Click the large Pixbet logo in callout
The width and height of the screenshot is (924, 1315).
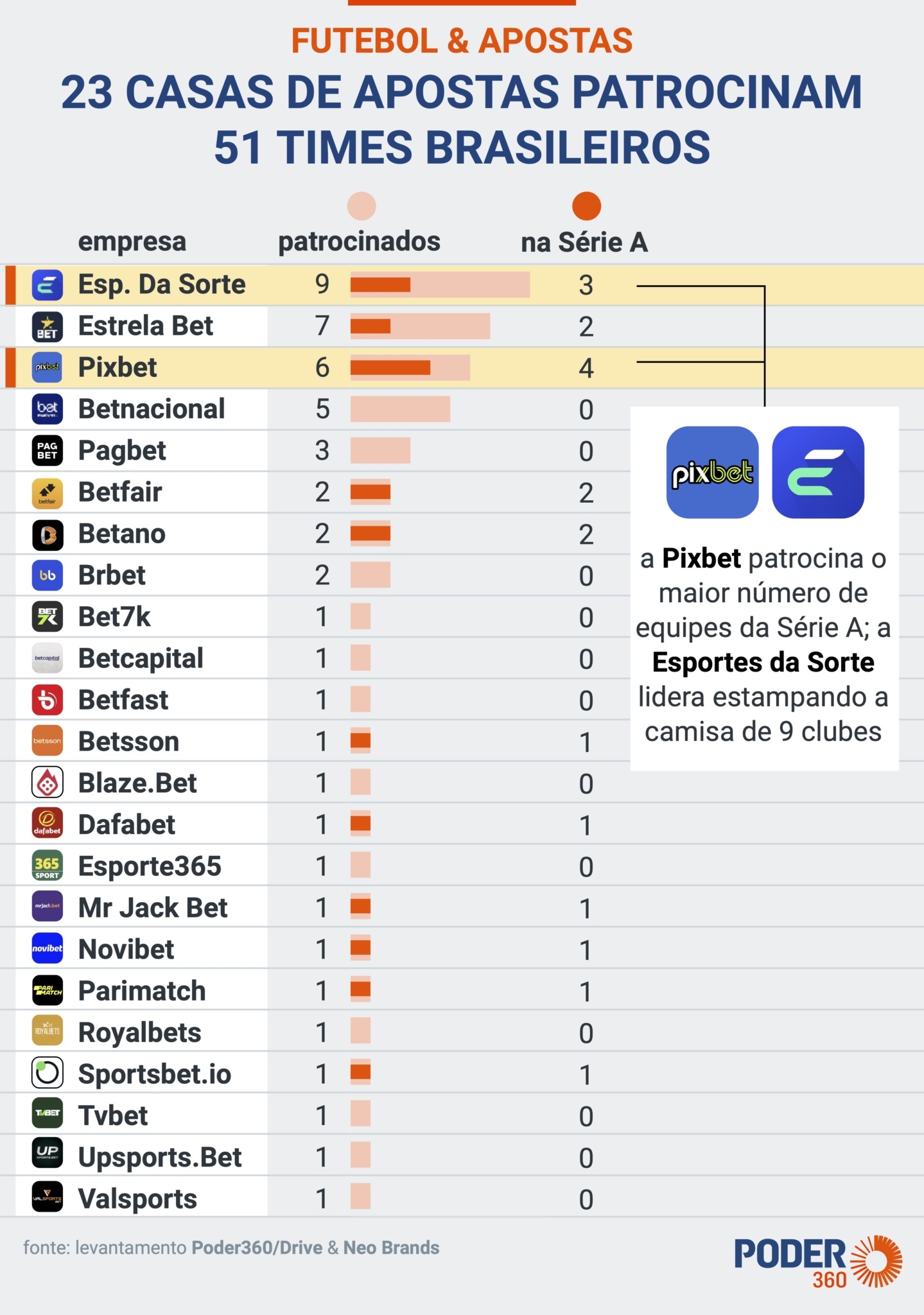[x=712, y=473]
